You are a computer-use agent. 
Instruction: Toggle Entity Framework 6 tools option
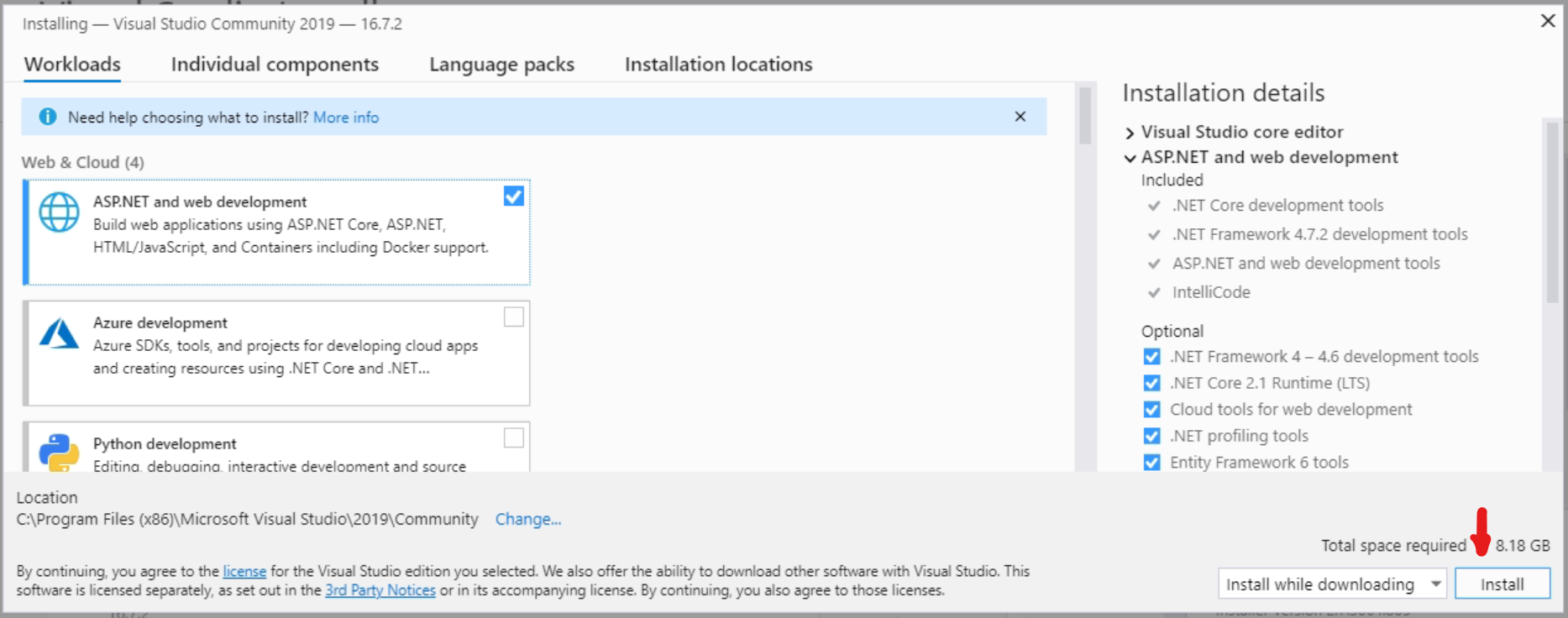1152,463
